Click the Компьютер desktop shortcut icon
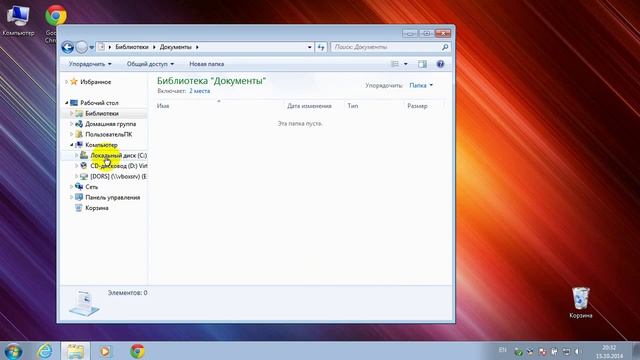The width and height of the screenshot is (640, 360). 18,19
